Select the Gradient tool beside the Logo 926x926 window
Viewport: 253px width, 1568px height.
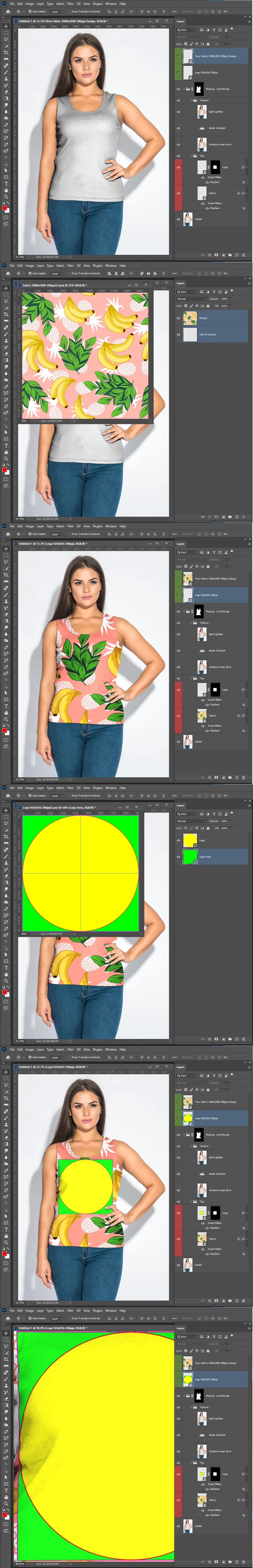(x=6, y=882)
